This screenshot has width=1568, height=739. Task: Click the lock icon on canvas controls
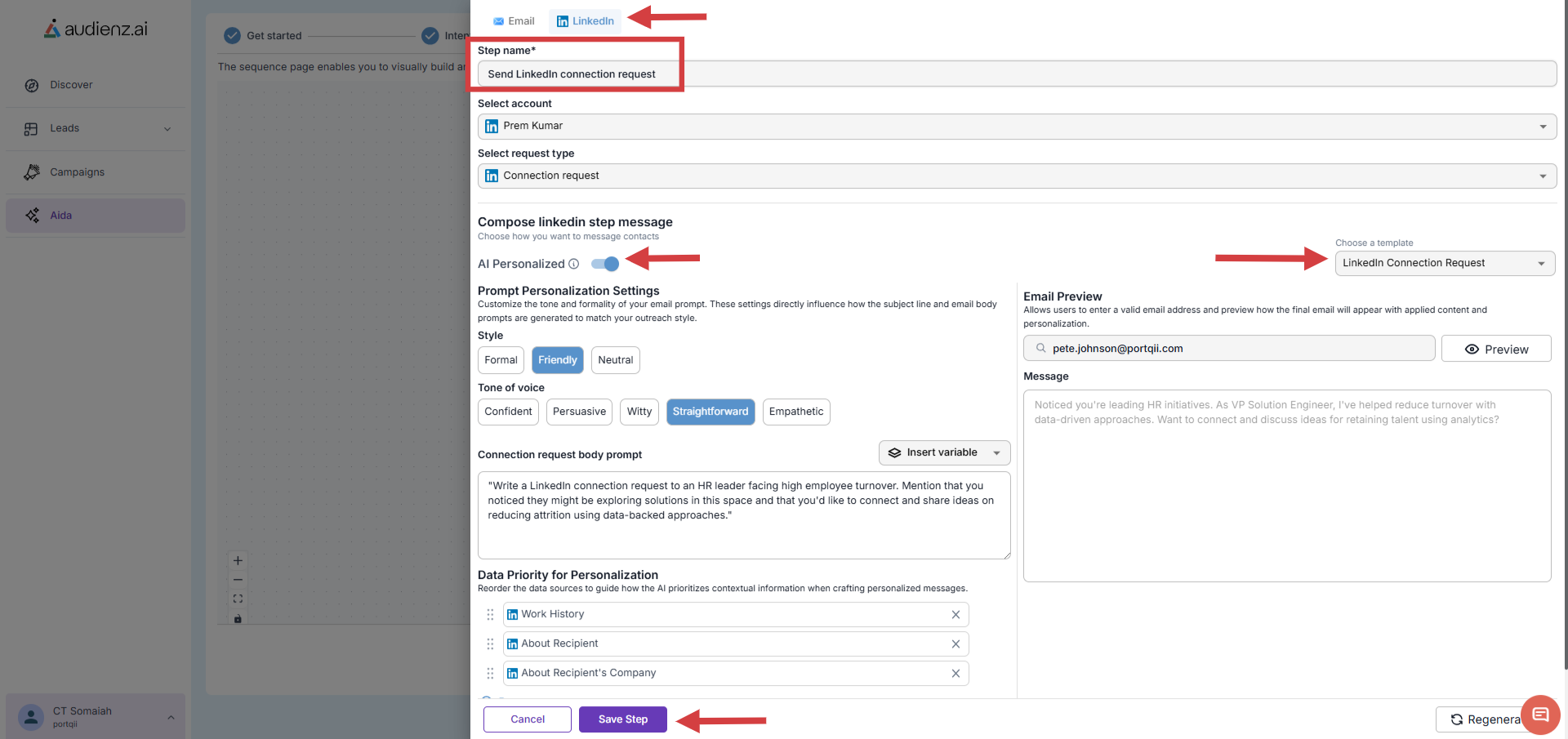click(x=238, y=619)
